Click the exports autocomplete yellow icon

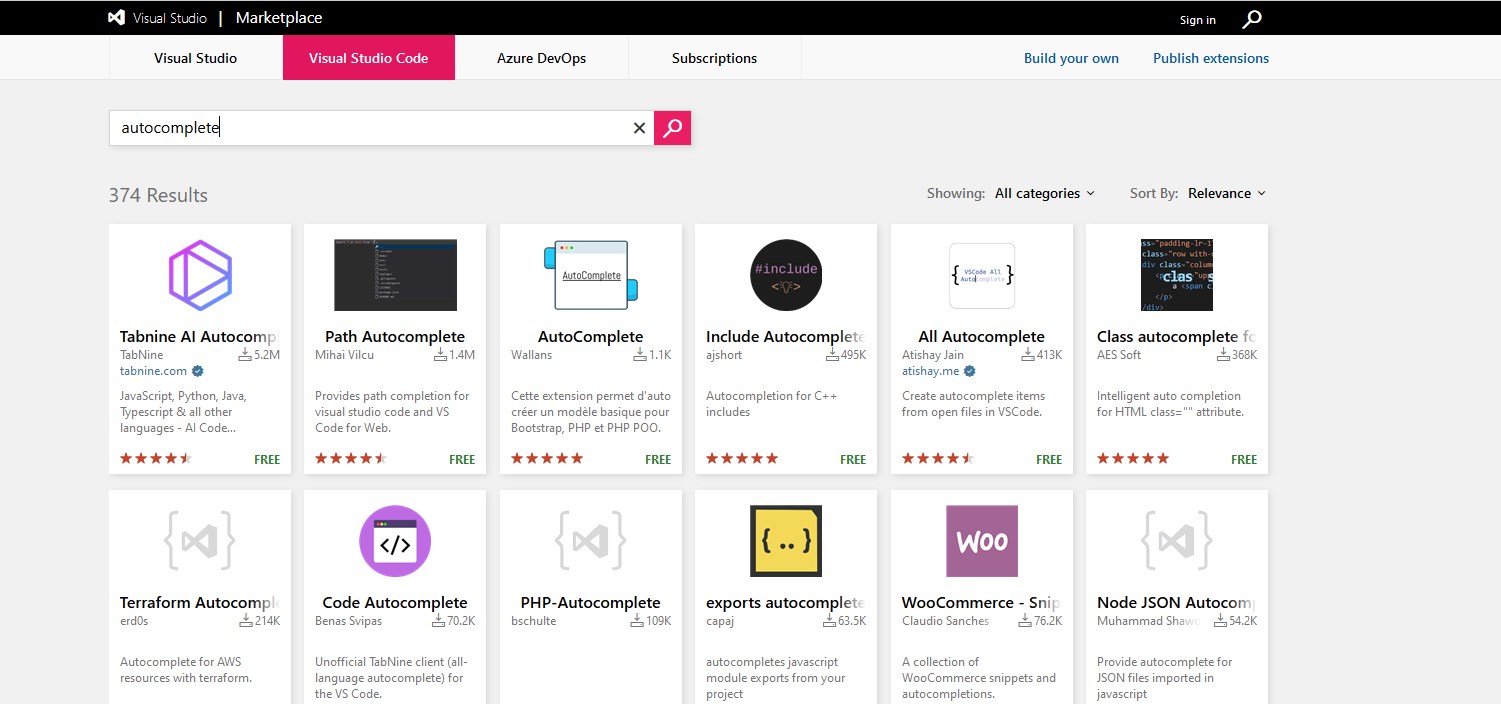786,541
